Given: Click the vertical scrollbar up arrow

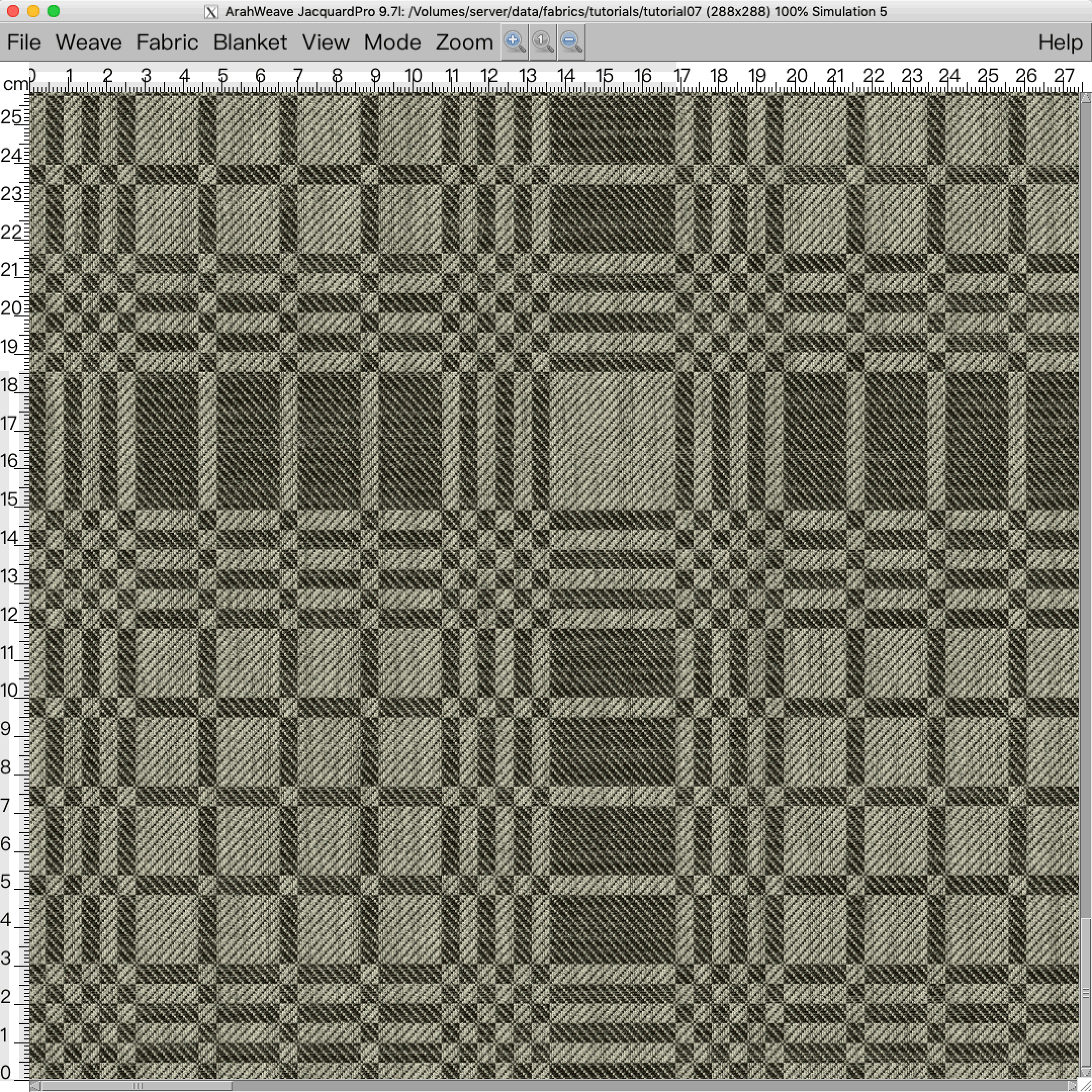Looking at the screenshot, I should 1086,98.
